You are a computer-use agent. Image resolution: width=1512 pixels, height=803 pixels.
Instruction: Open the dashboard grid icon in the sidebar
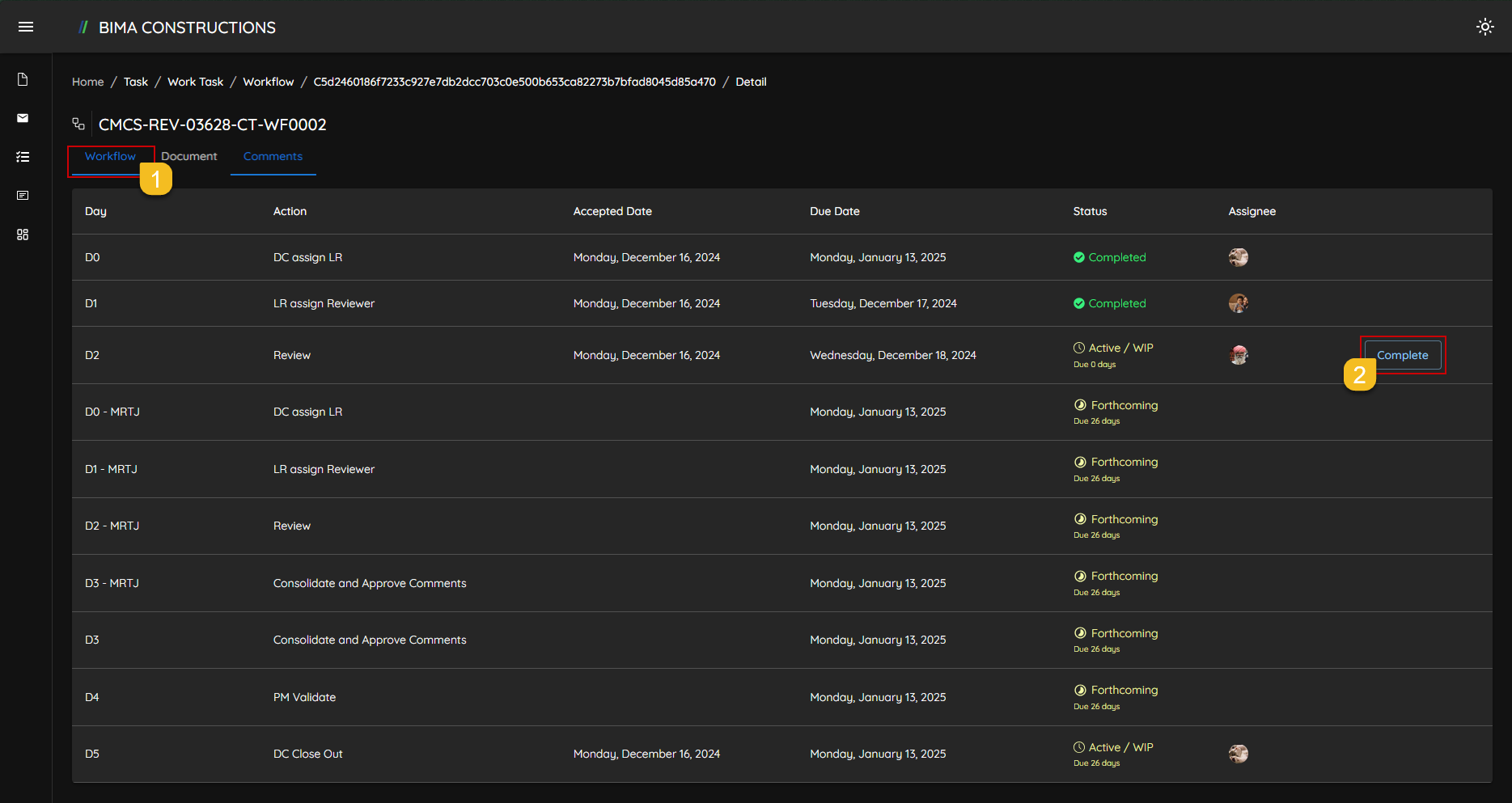(23, 235)
